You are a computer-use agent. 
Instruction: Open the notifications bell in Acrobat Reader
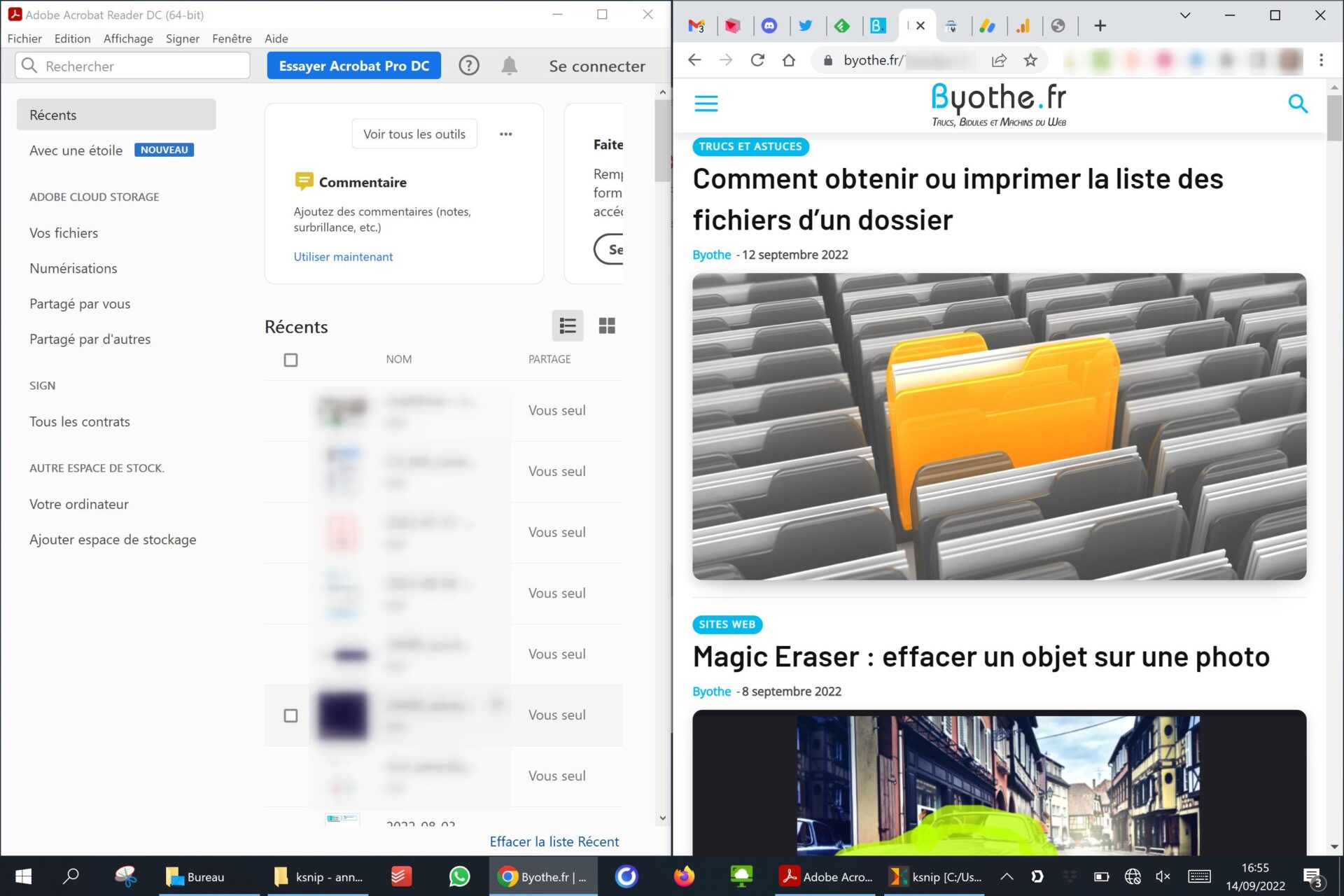click(509, 65)
